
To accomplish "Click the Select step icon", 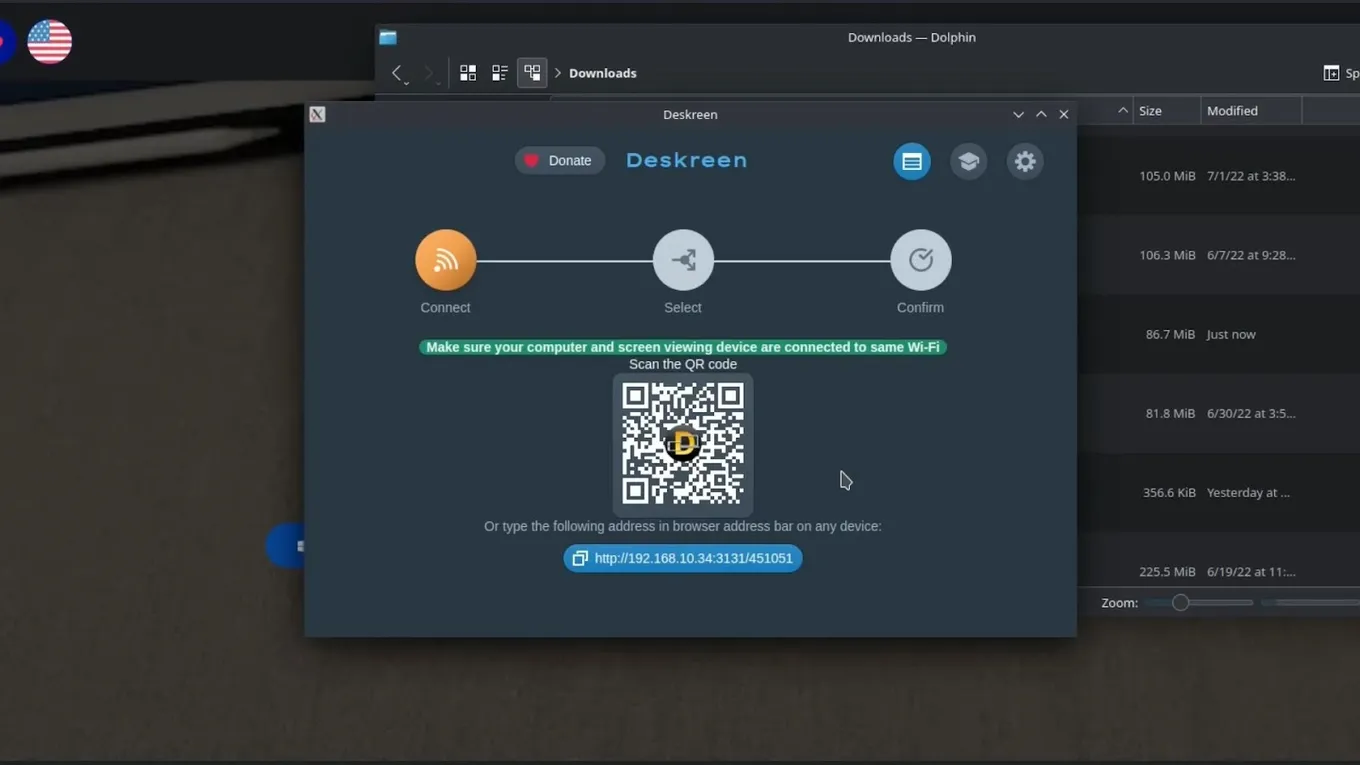I will [x=683, y=260].
